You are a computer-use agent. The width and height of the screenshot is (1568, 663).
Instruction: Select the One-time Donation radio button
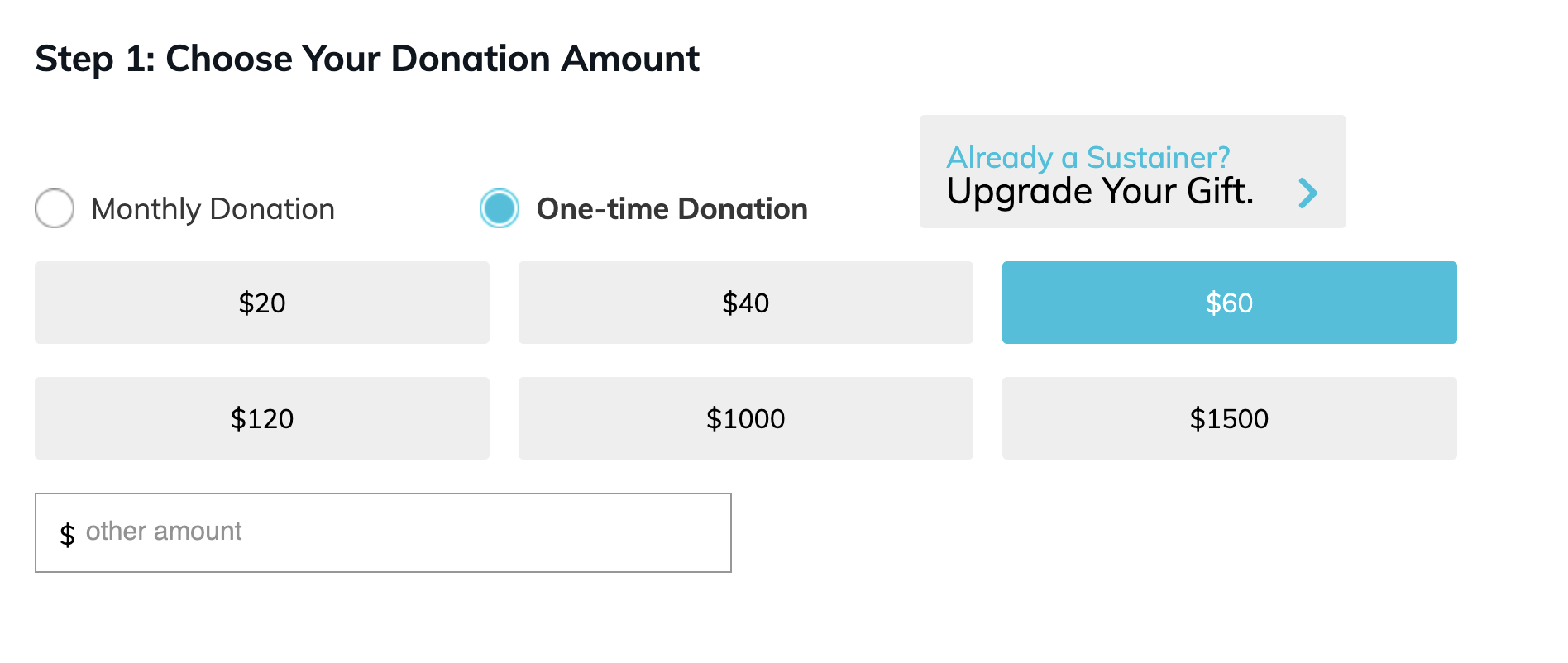point(500,208)
